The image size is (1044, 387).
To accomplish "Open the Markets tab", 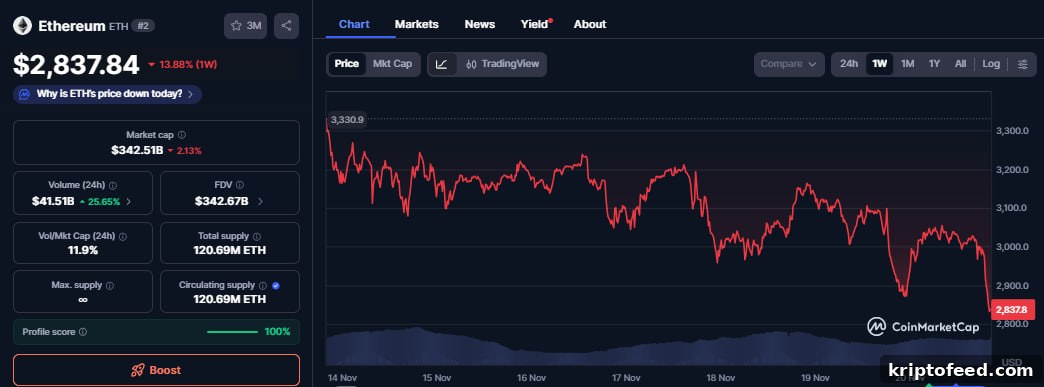I will point(417,24).
